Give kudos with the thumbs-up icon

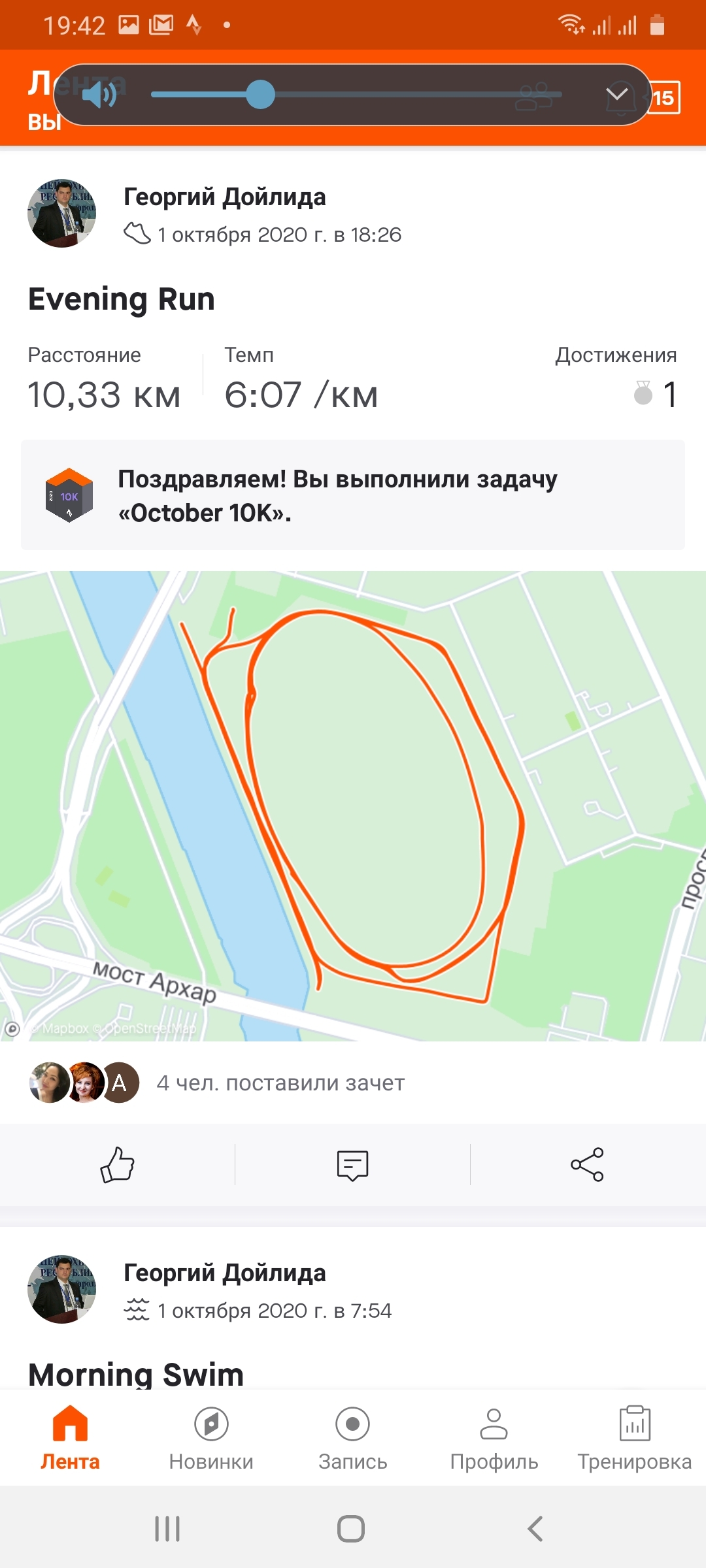[x=118, y=1164]
